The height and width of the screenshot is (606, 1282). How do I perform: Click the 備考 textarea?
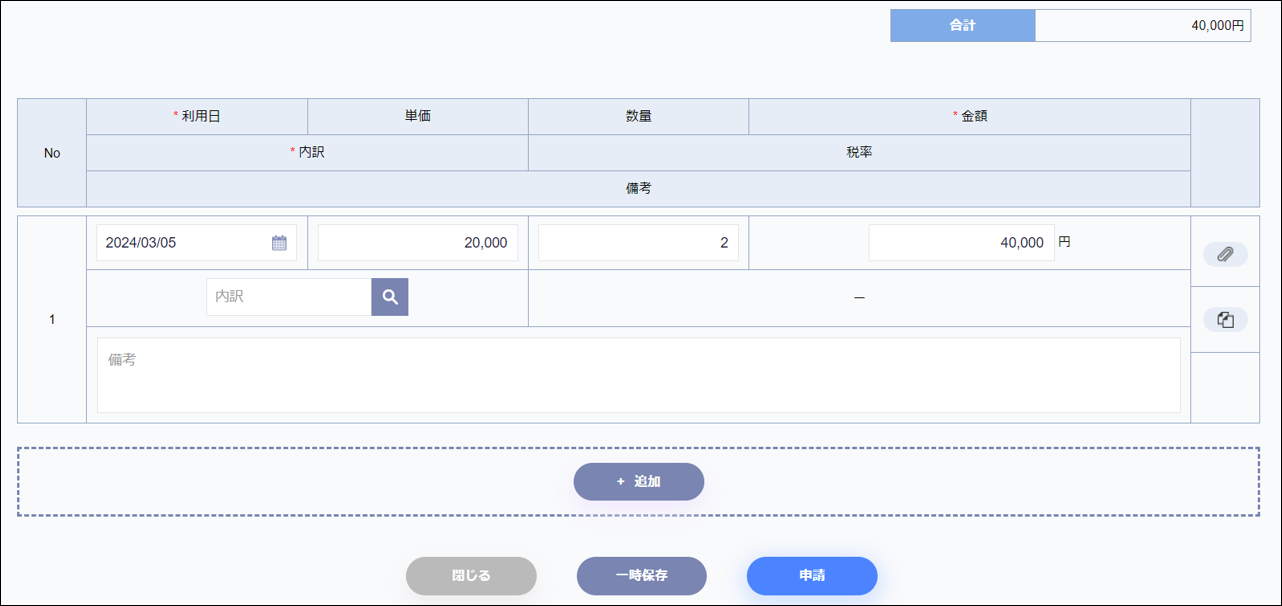639,375
